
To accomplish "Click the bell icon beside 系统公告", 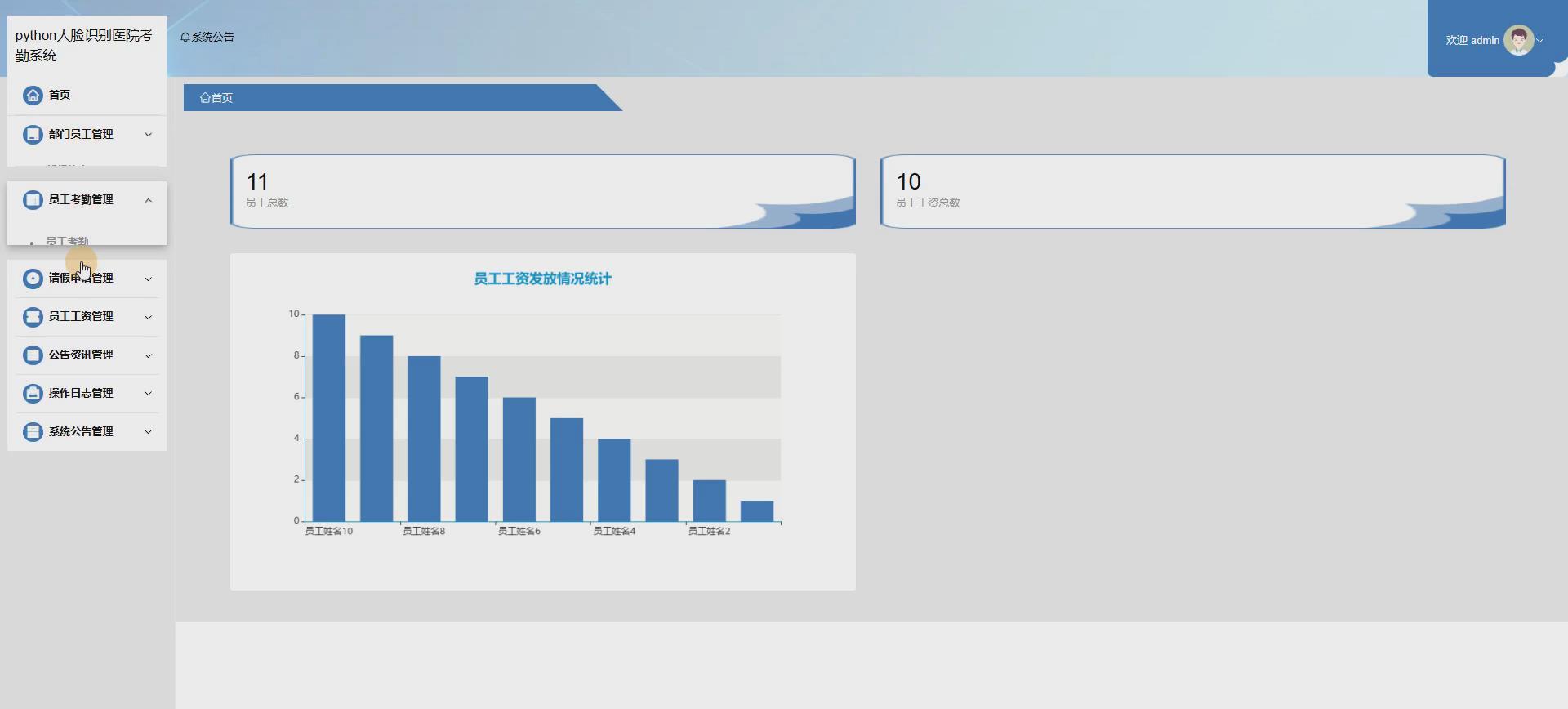I will click(x=185, y=38).
